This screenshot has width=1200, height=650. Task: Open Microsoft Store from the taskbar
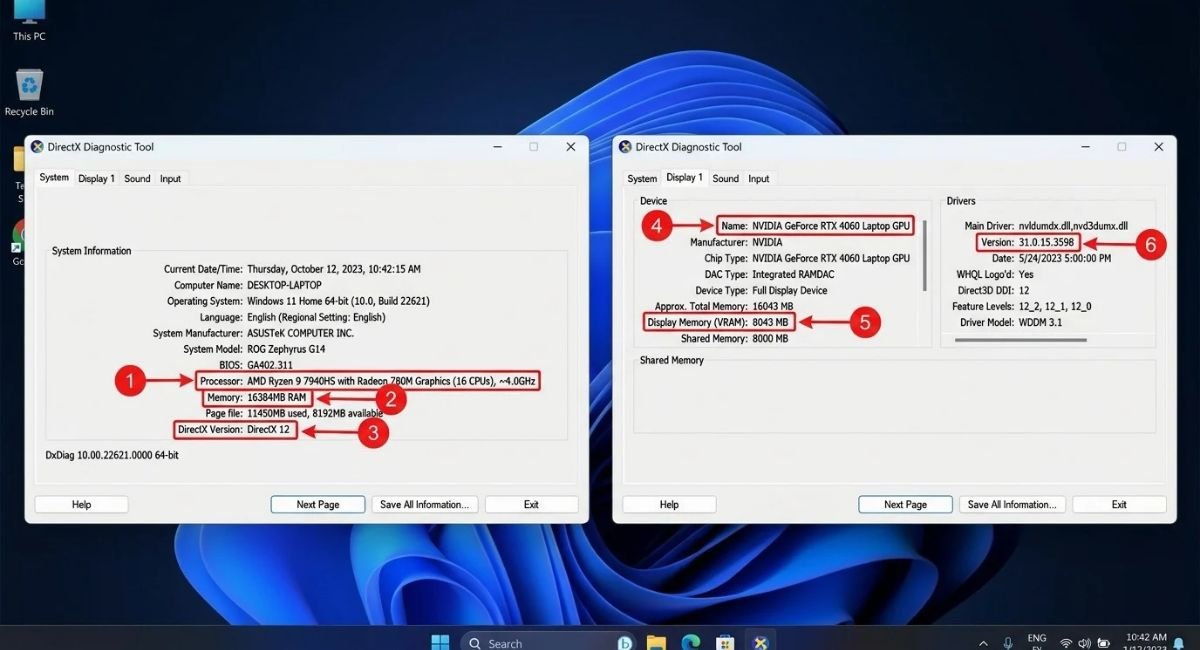(726, 643)
